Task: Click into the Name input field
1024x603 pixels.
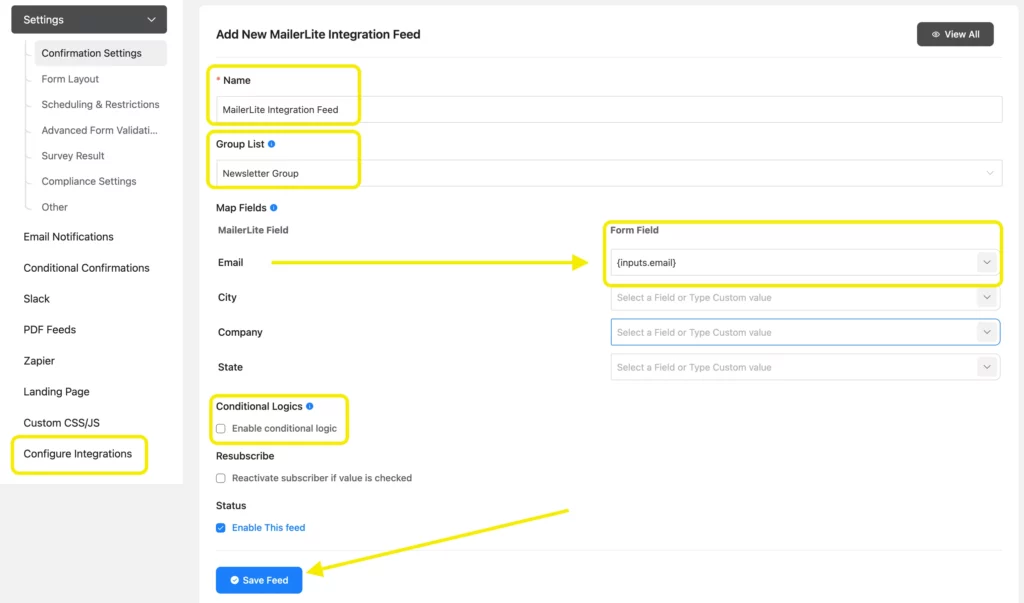Action: coord(609,109)
